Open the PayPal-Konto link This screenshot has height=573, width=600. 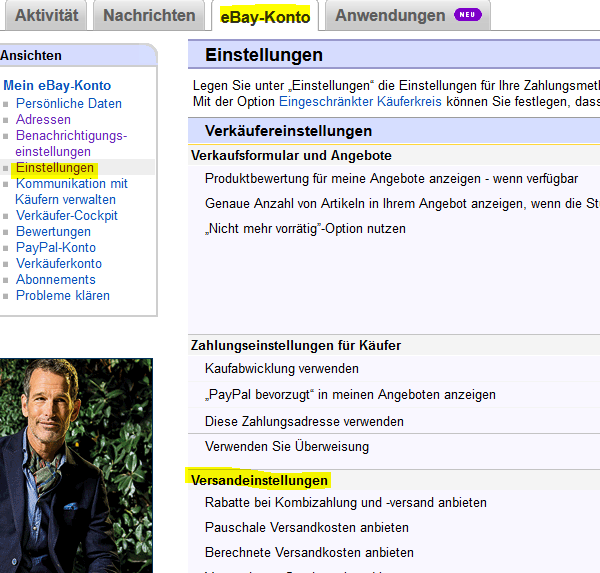56,248
